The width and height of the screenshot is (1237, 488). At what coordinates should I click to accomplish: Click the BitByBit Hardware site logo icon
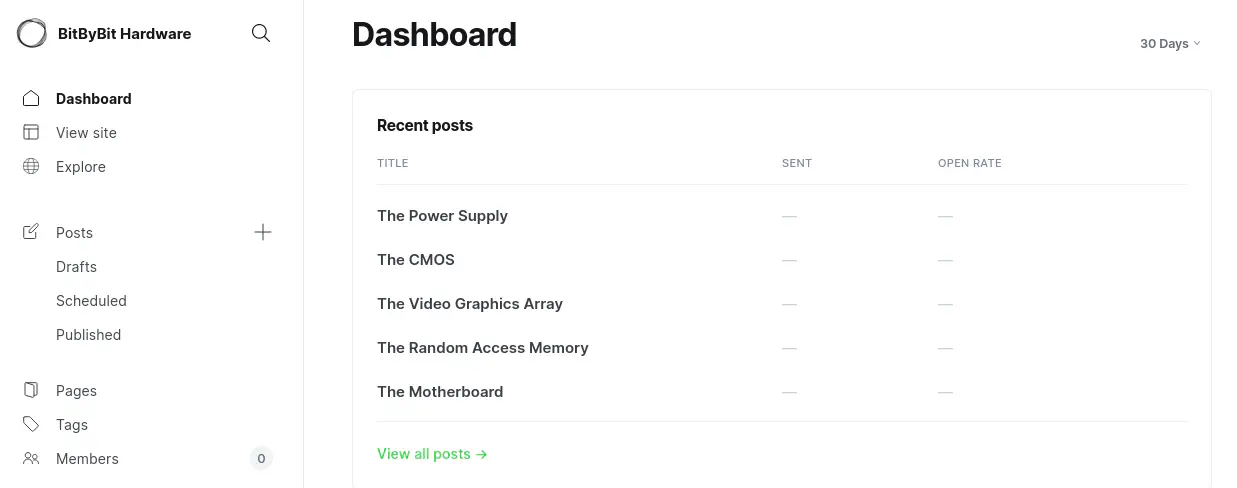32,33
